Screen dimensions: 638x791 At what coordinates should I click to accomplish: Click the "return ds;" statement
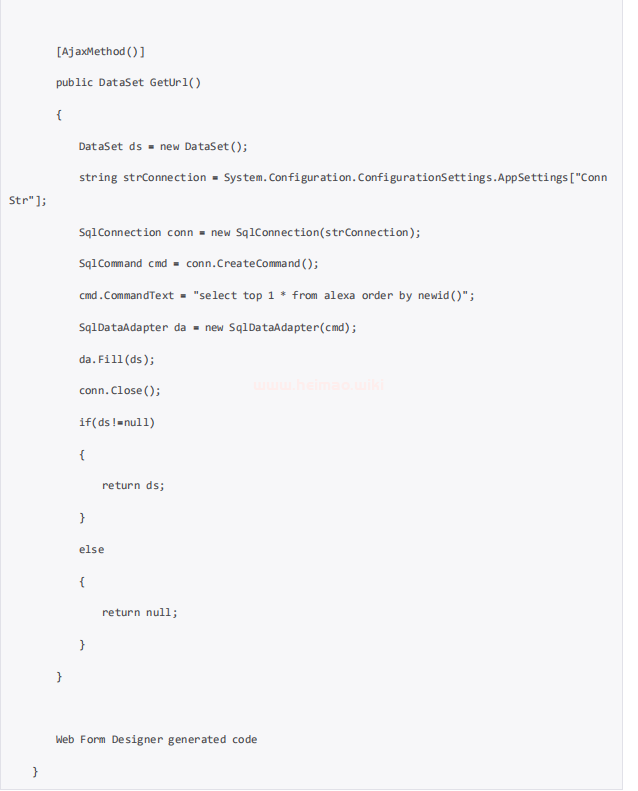point(133,485)
